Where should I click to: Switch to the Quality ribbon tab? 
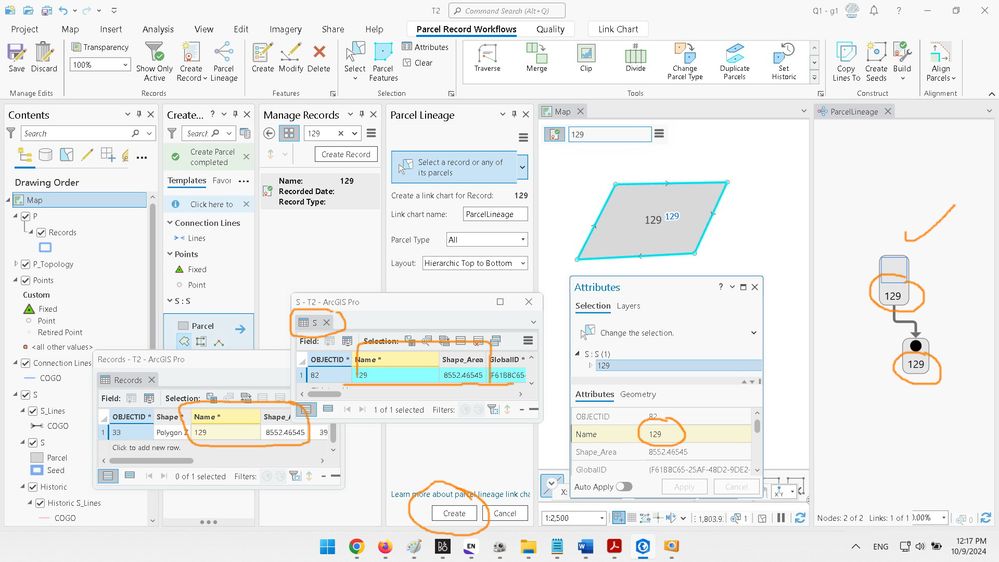click(x=550, y=29)
